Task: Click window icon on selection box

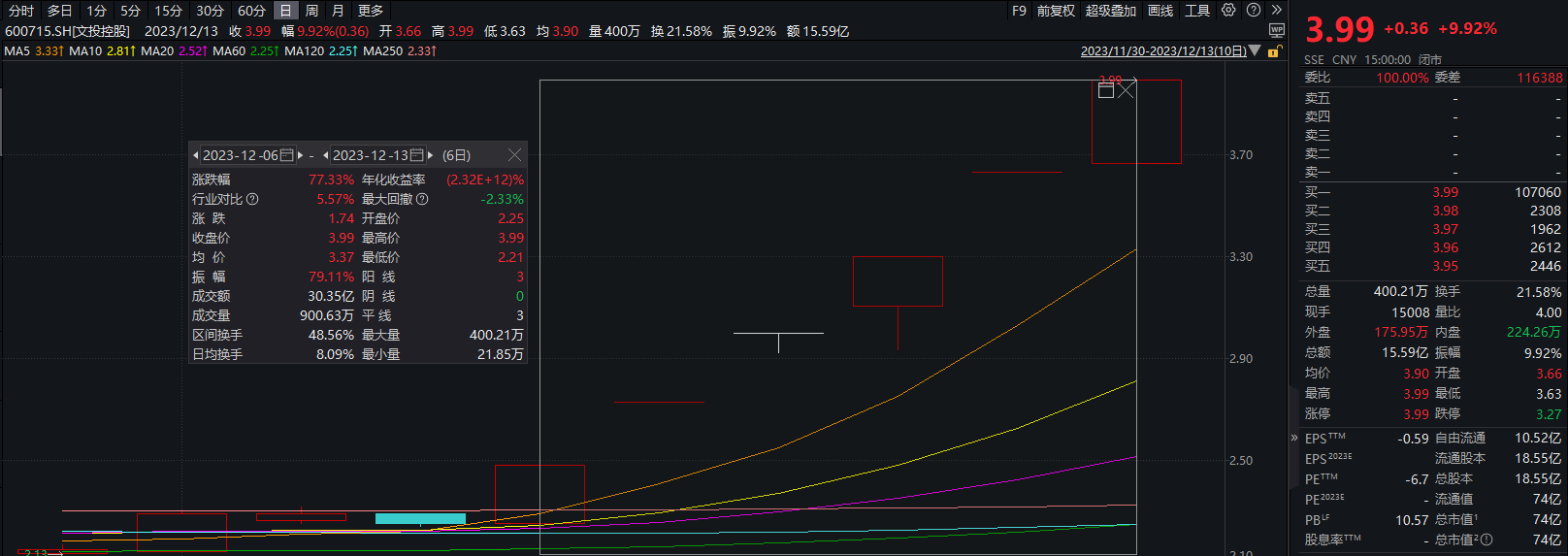Action: coord(1105,90)
